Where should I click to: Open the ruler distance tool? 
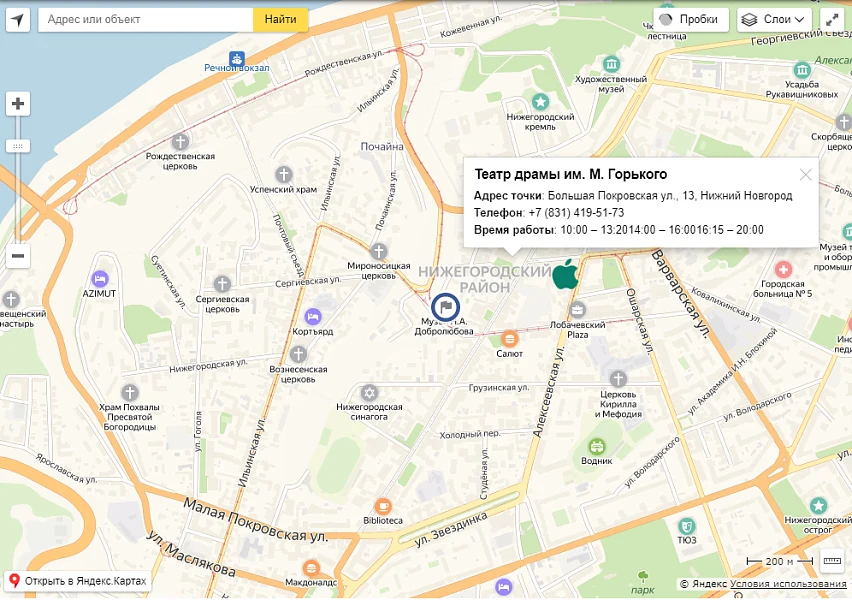(x=832, y=561)
